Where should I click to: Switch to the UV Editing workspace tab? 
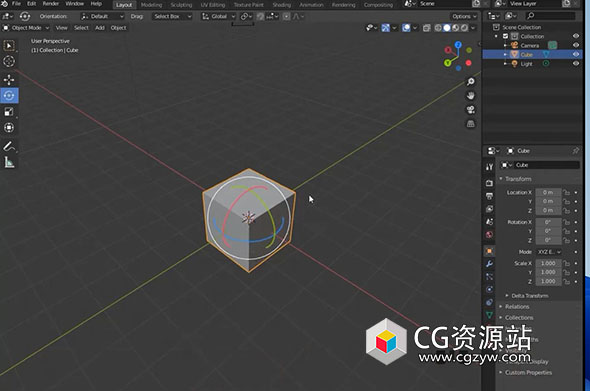click(x=213, y=5)
